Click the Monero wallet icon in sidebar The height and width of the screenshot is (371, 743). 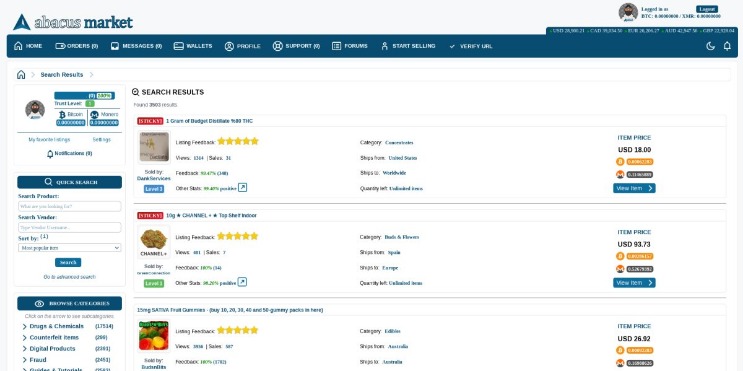pos(94,114)
